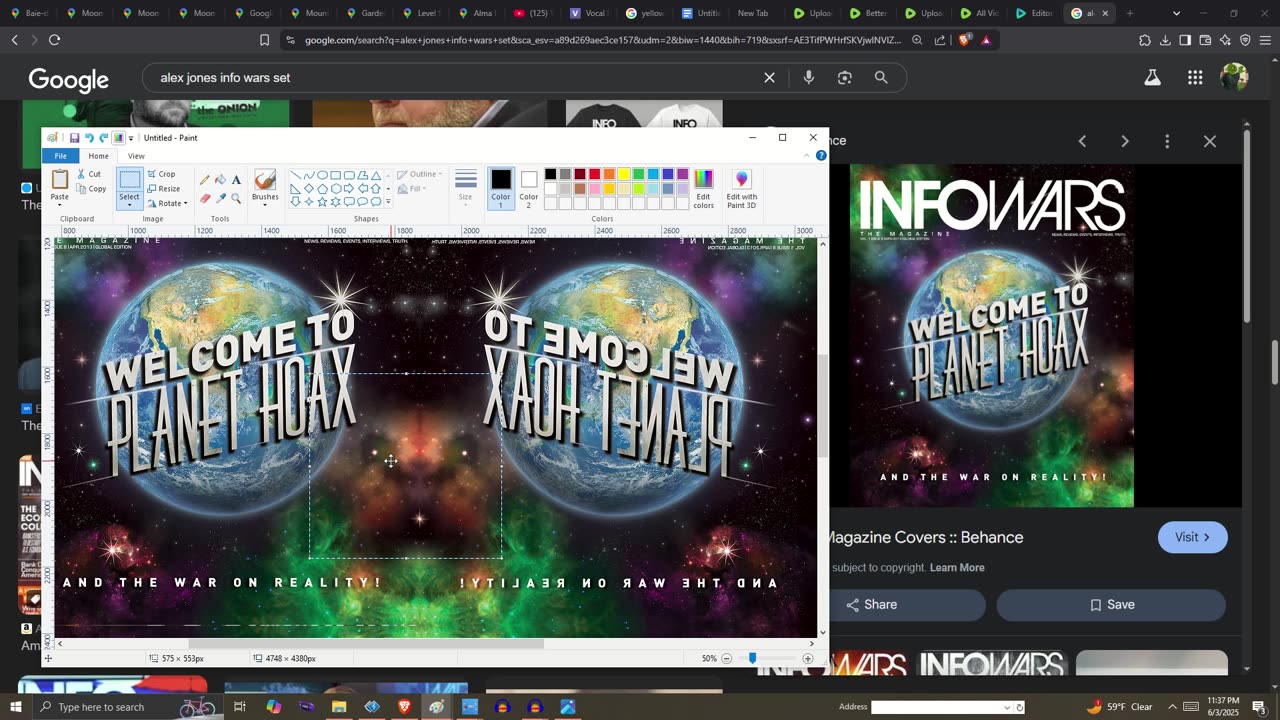Select Color 2 background box
Viewport: 1280px width, 720px height.
pos(529,187)
